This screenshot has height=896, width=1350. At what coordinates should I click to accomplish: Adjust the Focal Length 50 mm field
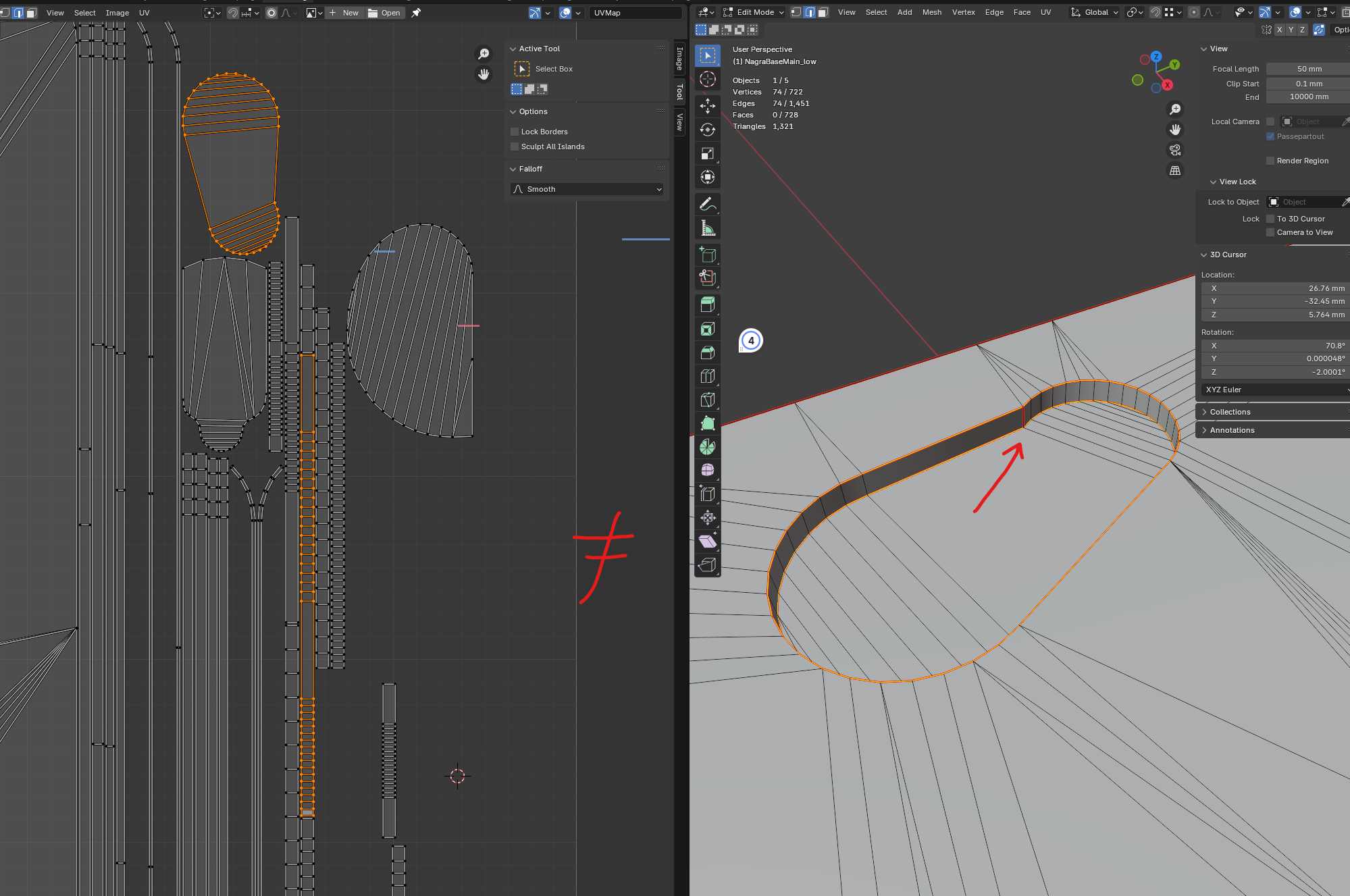pos(1308,69)
